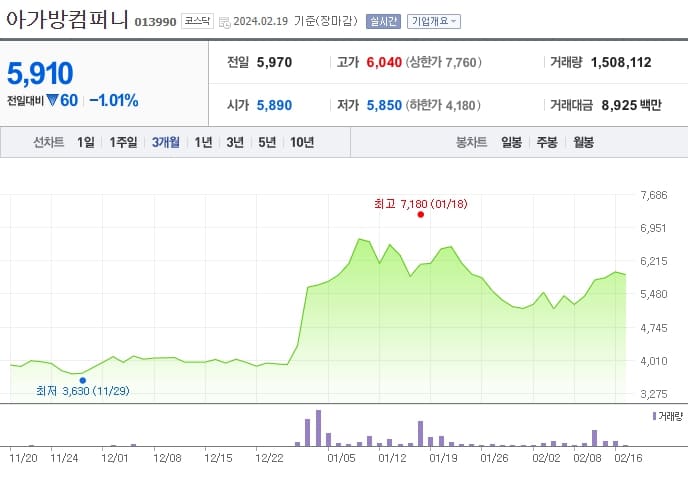Viewport: 688px width, 480px height.
Task: Open the 기업개요 dropdown
Action: [x=434, y=21]
